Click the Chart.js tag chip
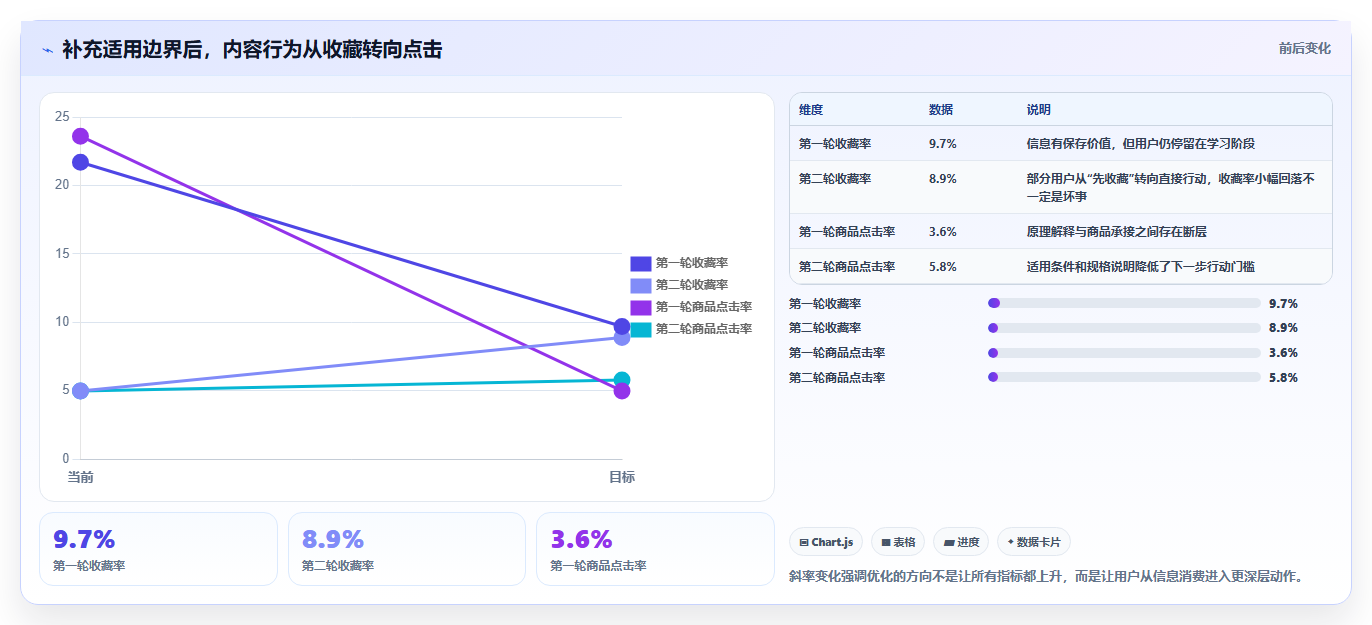Screen dimensions: 1372x625 click(826, 542)
